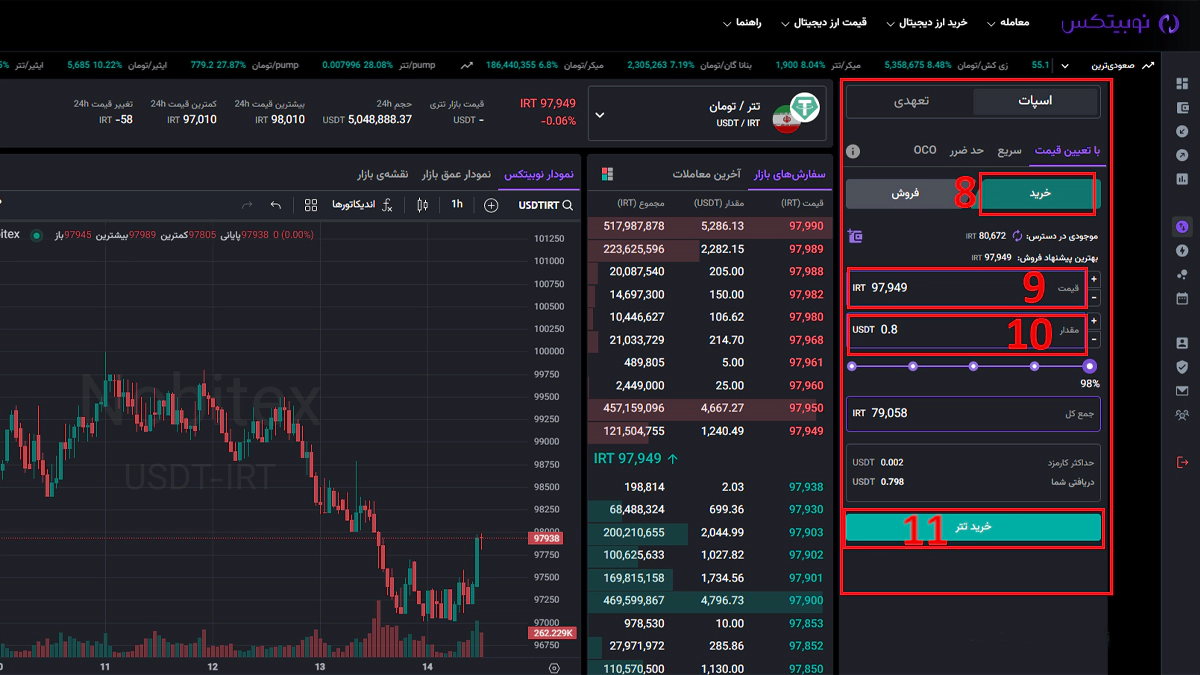Open the candlestick chart style icon

(x=422, y=205)
